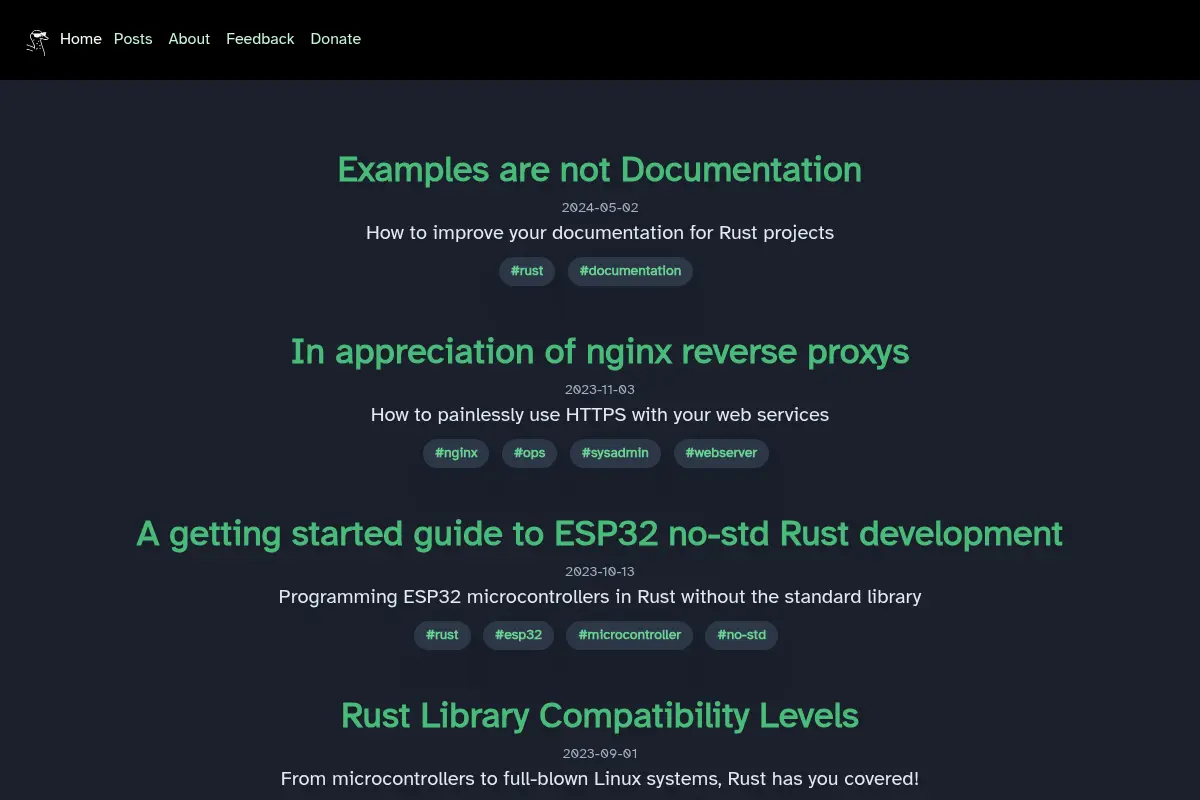Select the #documentation tag
1200x800 pixels.
point(630,271)
